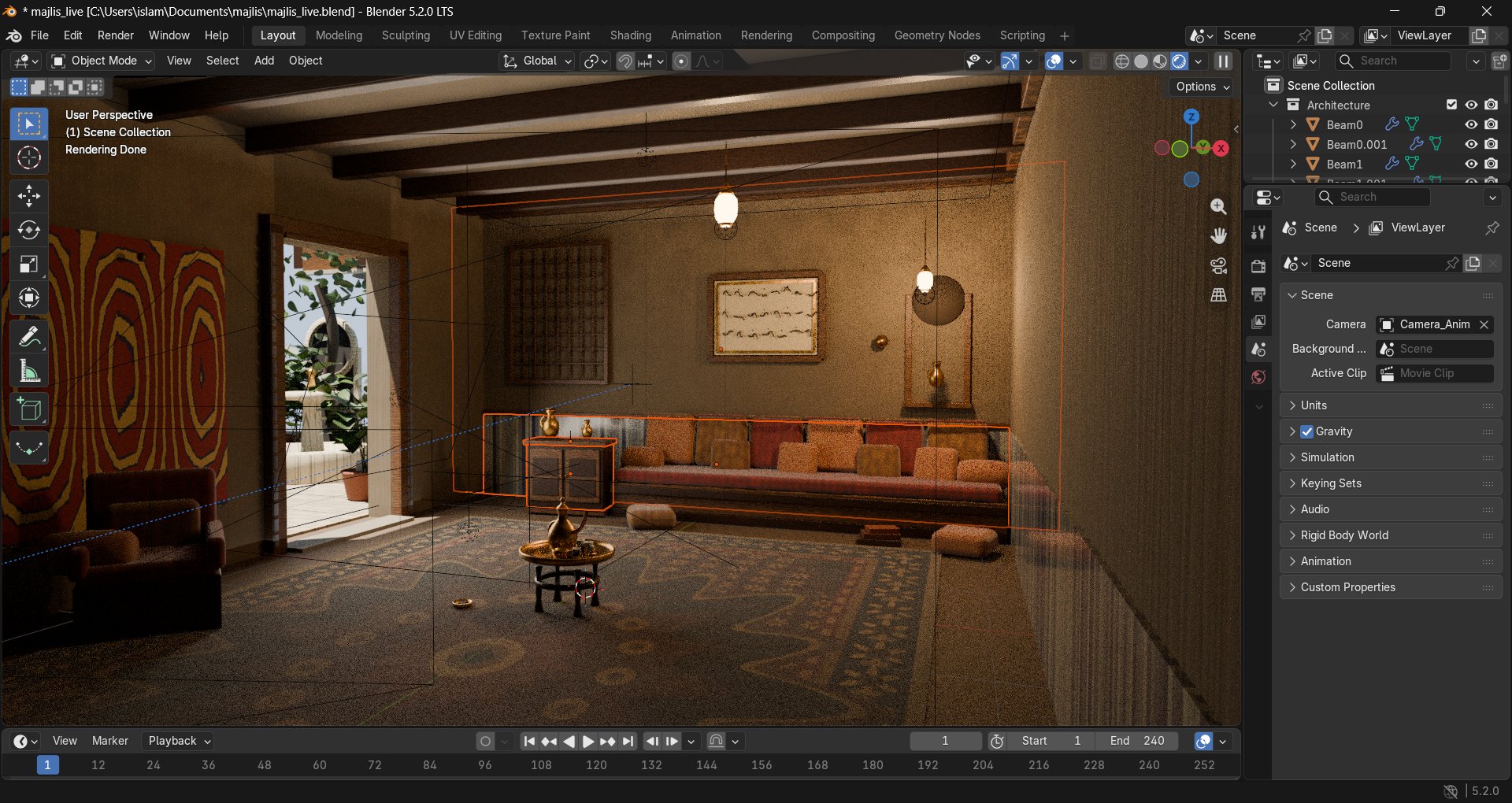
Task: Collapse the Architecture collection
Action: [x=1273, y=105]
